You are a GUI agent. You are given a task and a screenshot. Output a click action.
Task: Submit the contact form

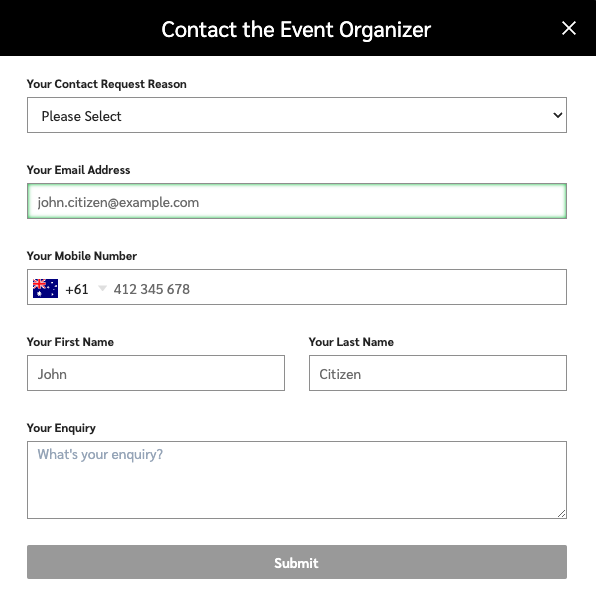297,562
